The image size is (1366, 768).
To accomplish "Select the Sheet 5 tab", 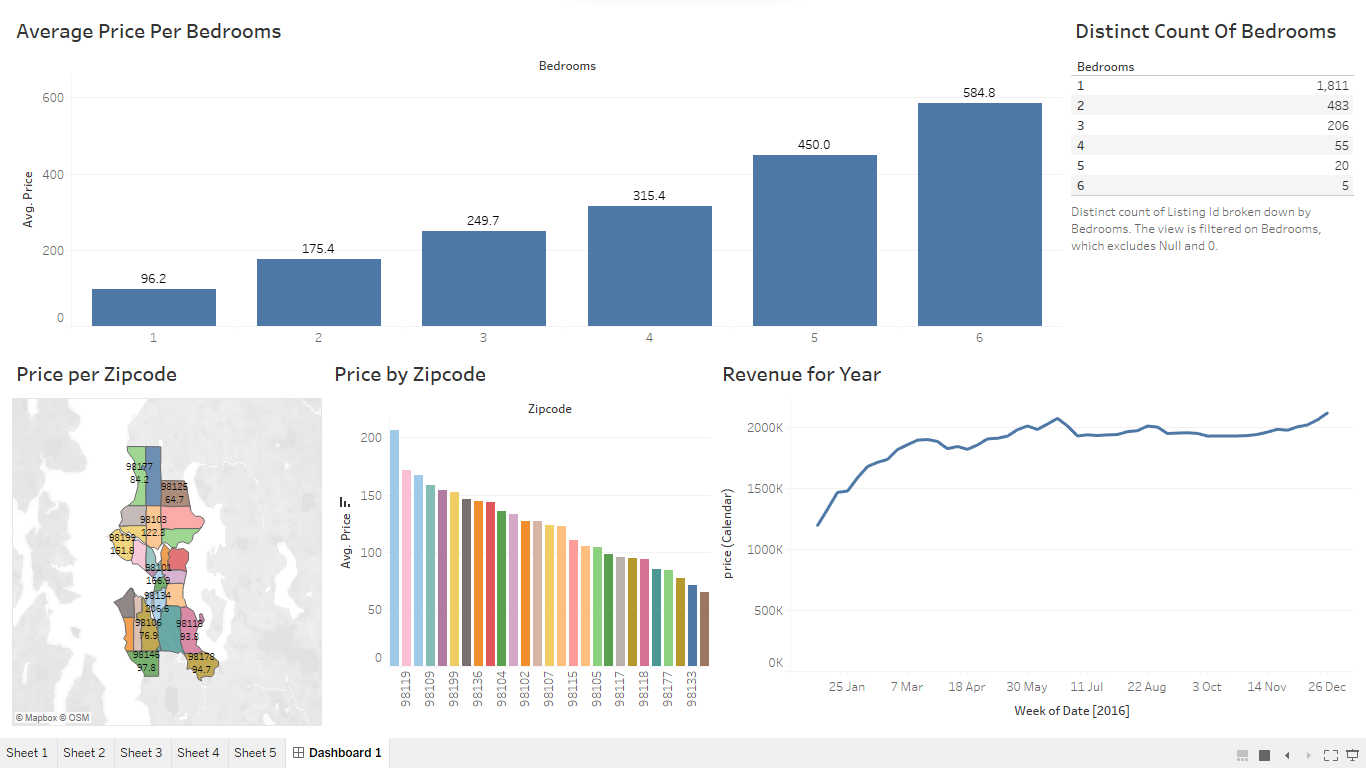I will (x=255, y=753).
